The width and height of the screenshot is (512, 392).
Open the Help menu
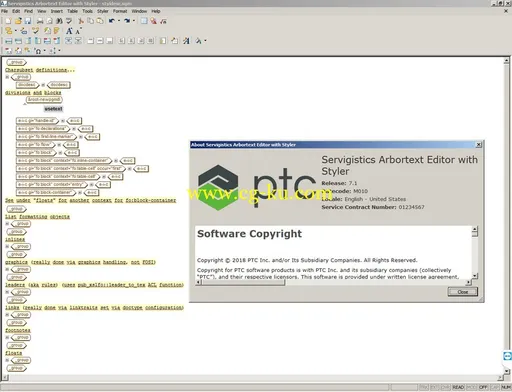click(x=156, y=11)
